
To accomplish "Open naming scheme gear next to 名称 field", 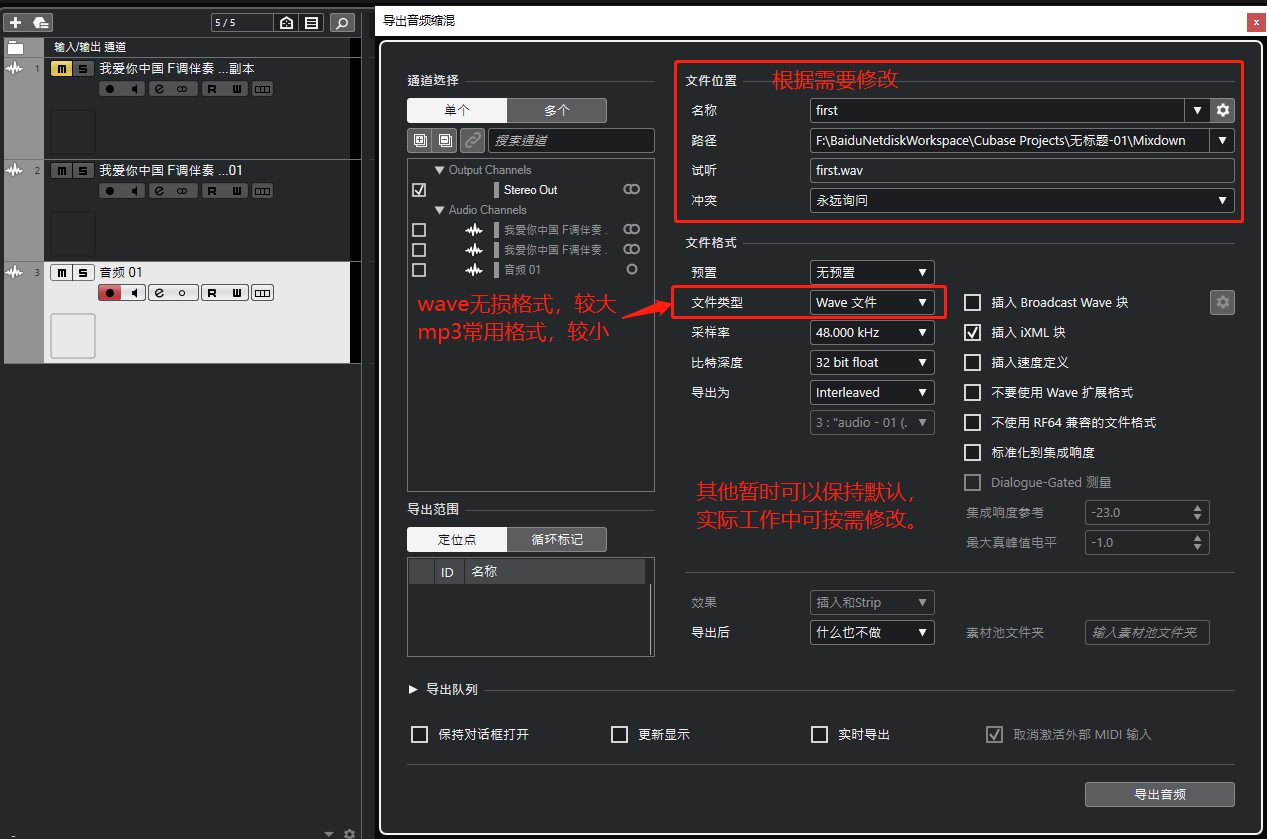I will (1222, 110).
